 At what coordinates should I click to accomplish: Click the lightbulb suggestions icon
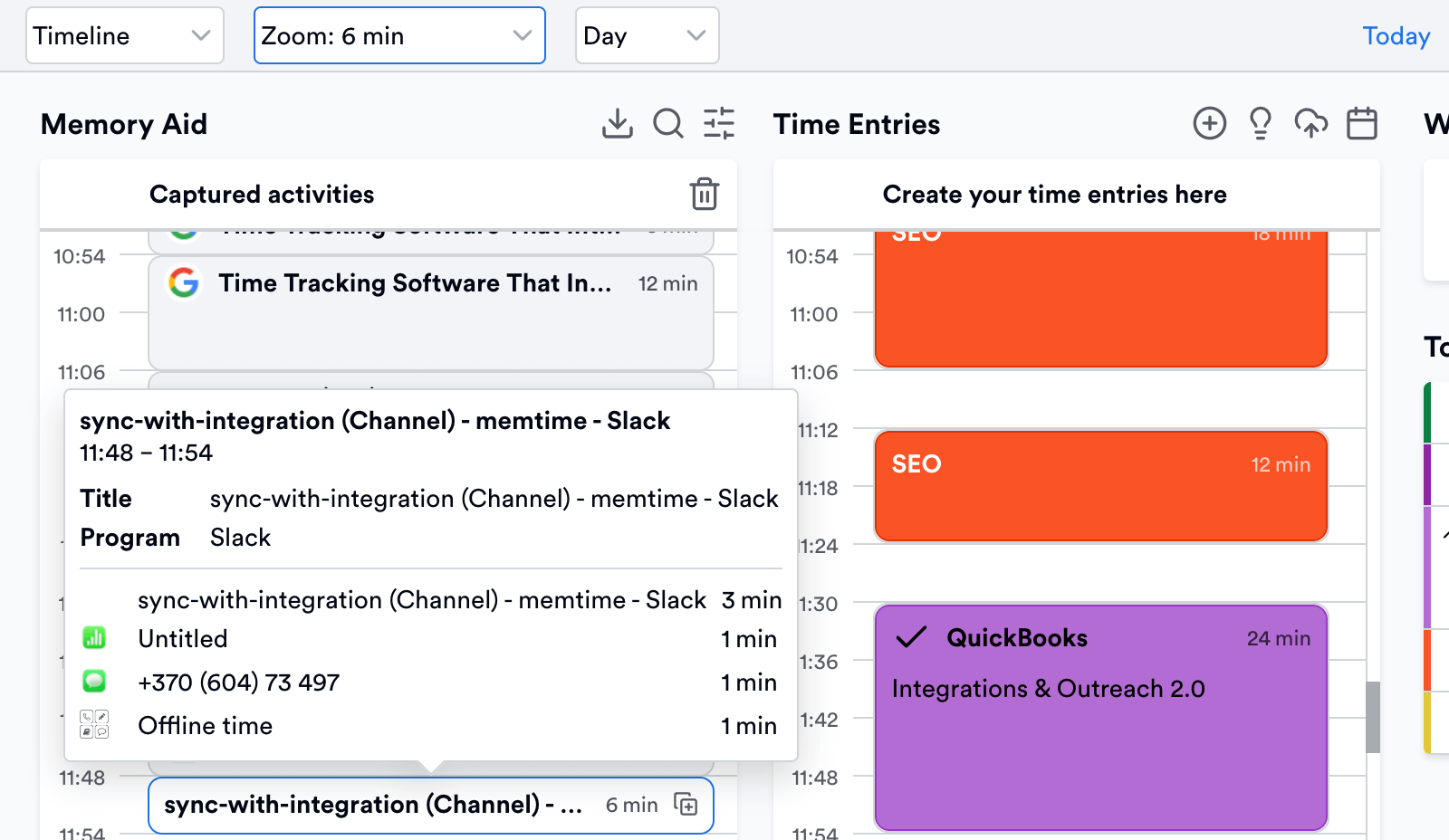click(x=1261, y=123)
